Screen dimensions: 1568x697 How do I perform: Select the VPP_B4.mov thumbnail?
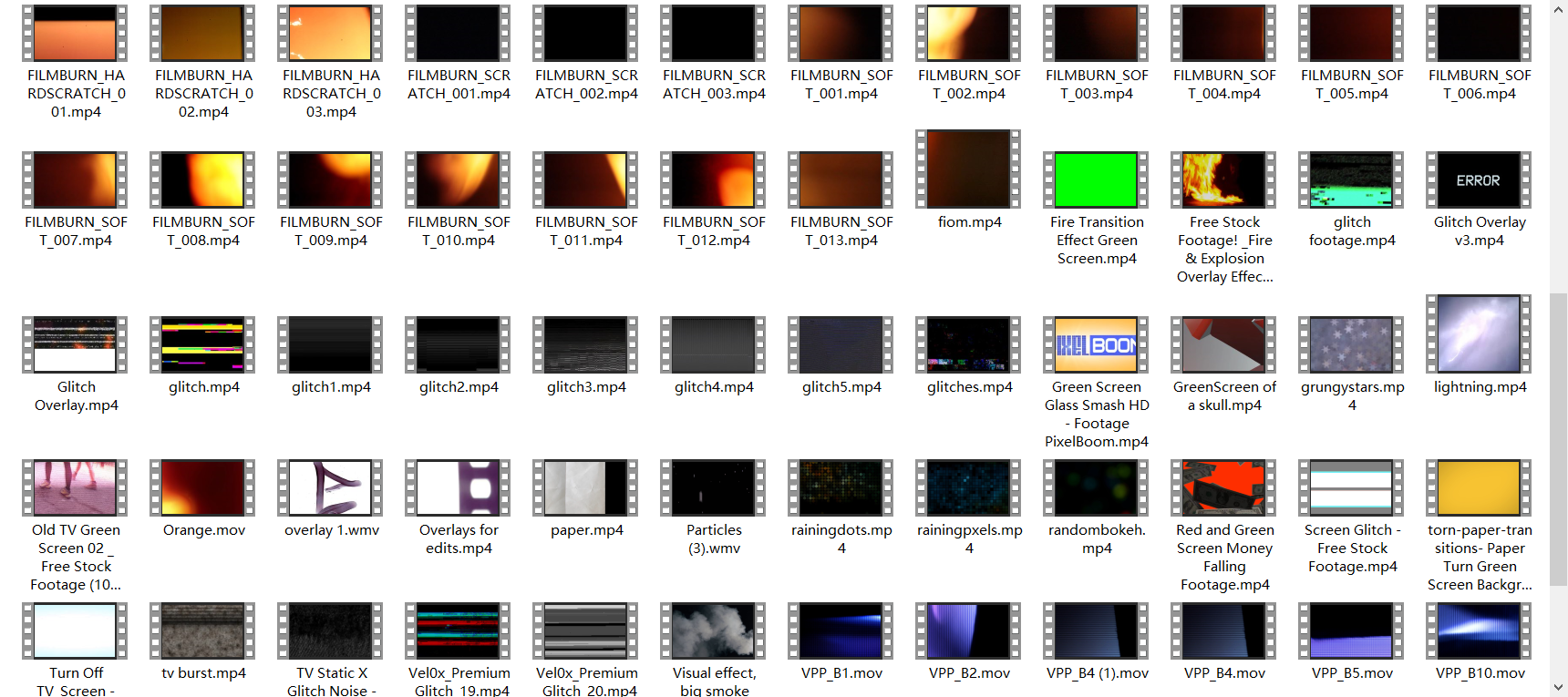1223,631
